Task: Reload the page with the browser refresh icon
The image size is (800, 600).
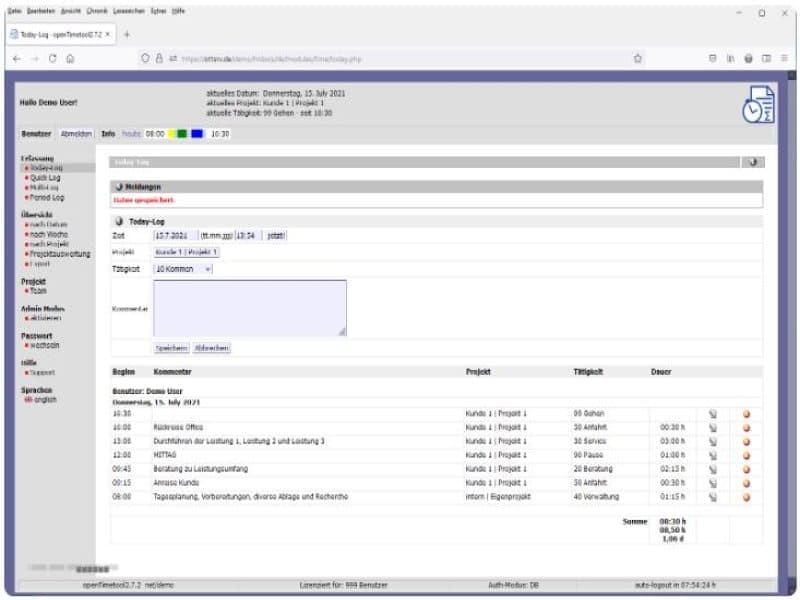Action: point(53,59)
